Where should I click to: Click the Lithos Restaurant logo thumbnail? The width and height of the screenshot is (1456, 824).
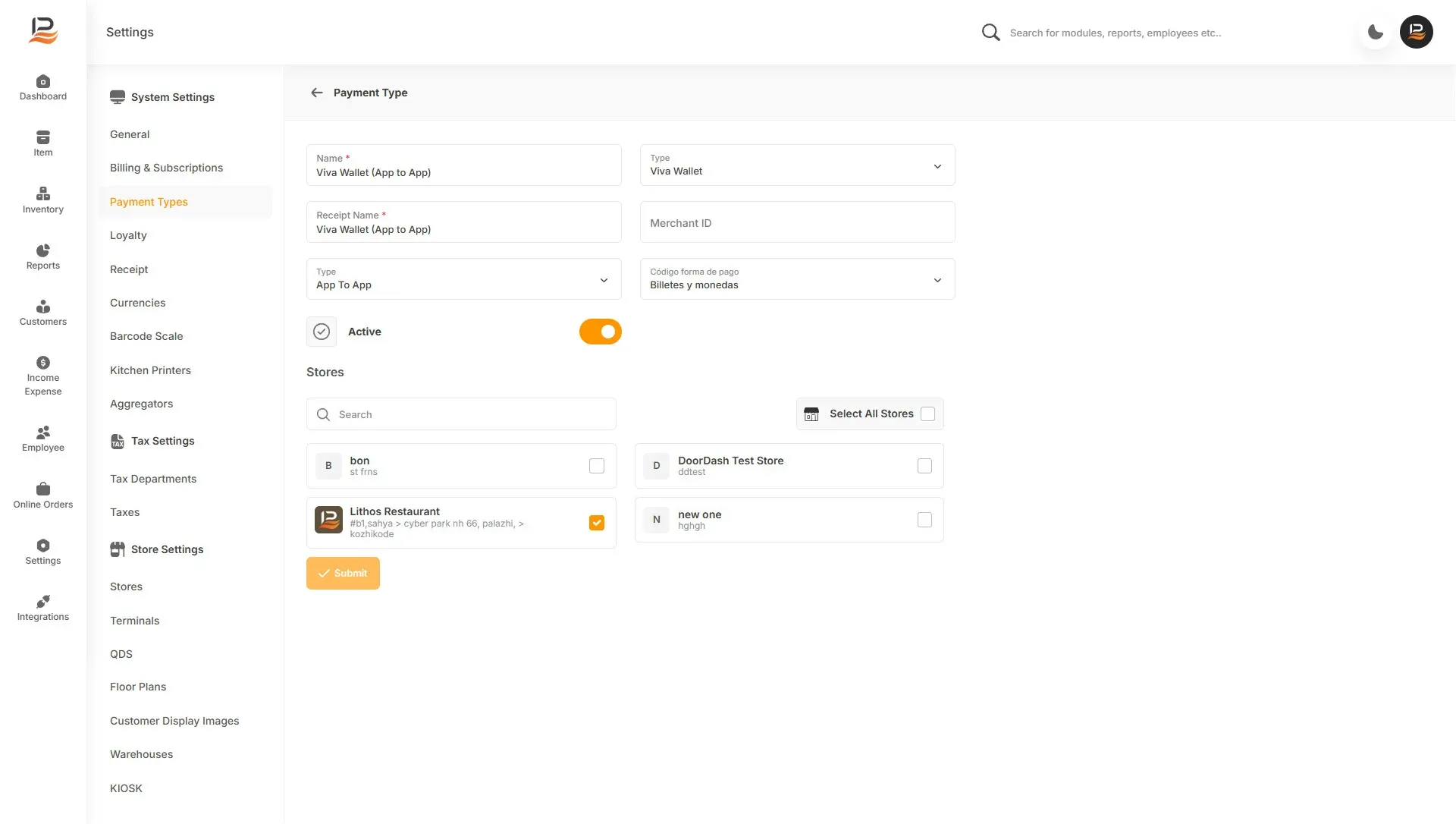[328, 520]
